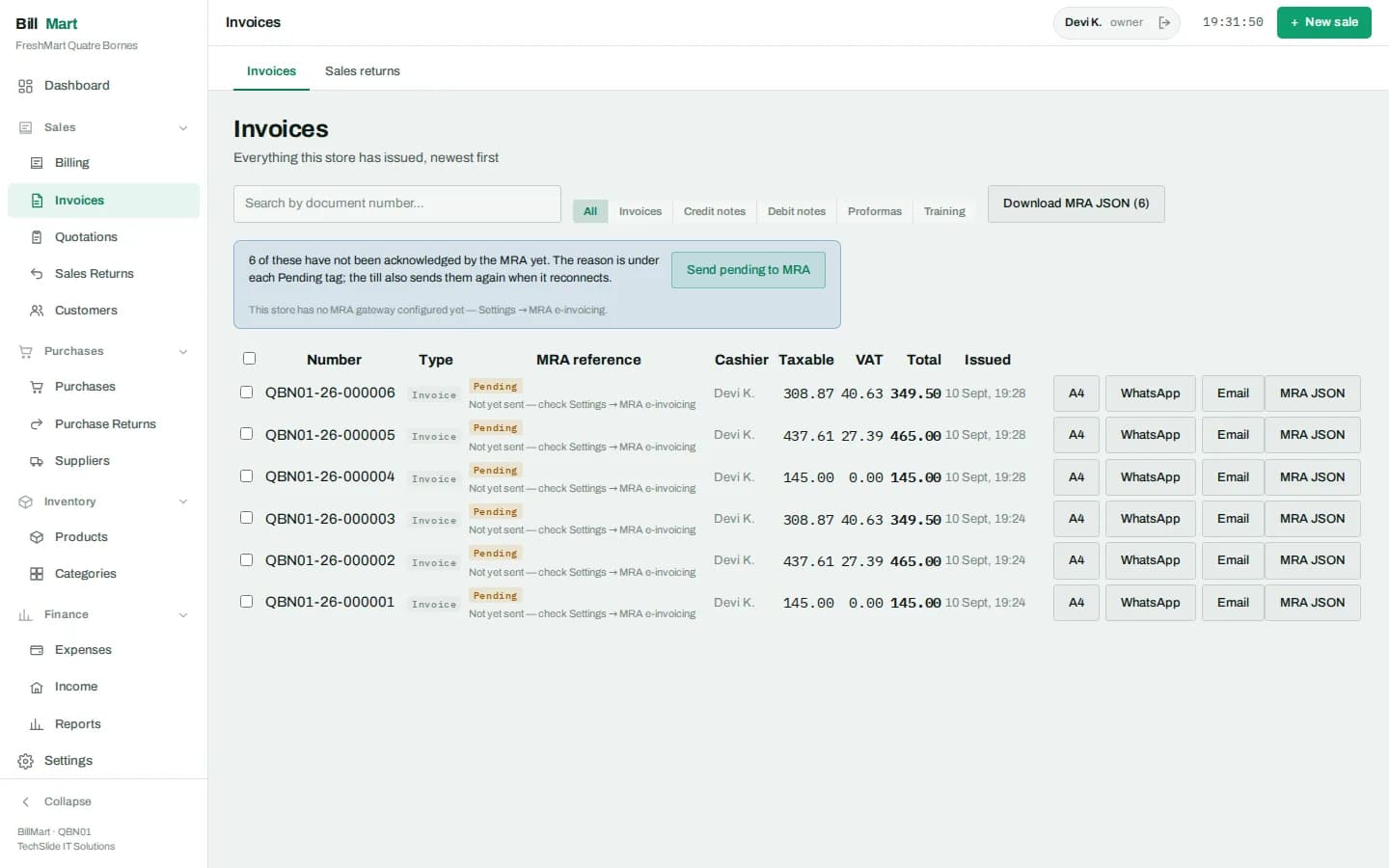Click the Devi K. owner user badge
Viewport: 1389px width, 868px height.
coord(1116,22)
